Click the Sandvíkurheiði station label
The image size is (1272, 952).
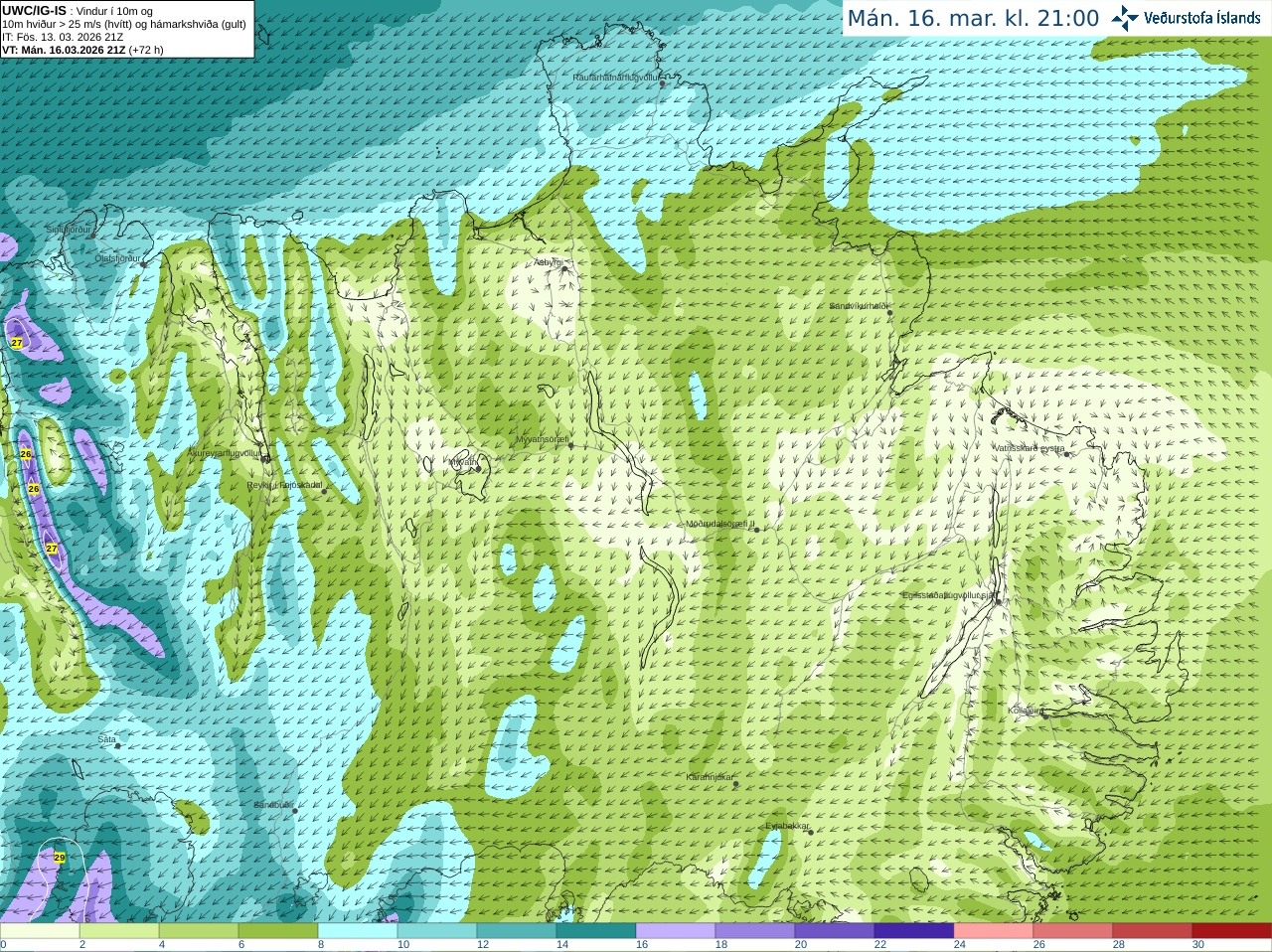860,306
